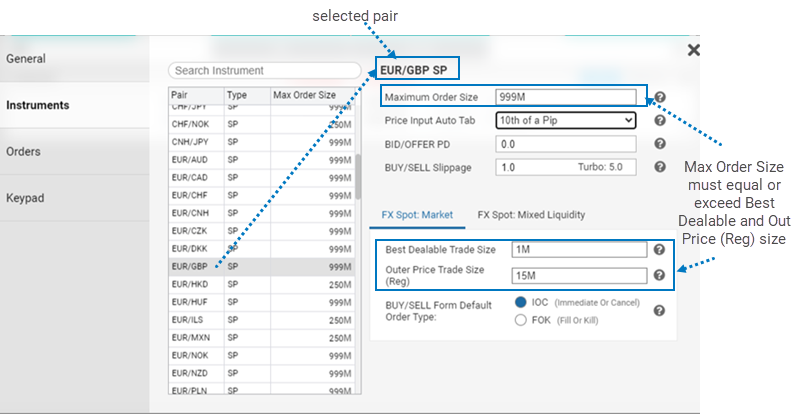
Task: Switch to FX Spot: Mixed Liquidity tab
Action: tap(531, 214)
